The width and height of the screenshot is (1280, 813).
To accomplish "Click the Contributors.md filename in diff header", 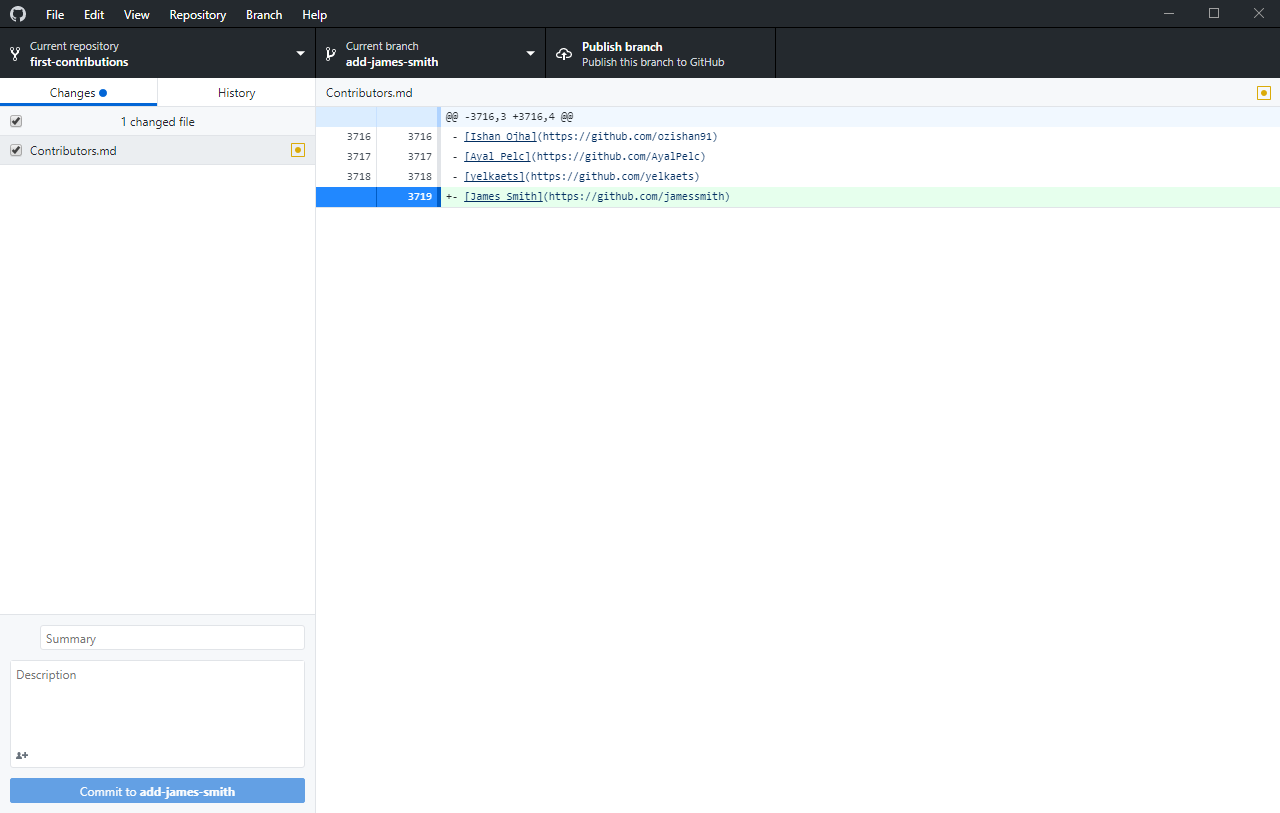I will [x=369, y=93].
